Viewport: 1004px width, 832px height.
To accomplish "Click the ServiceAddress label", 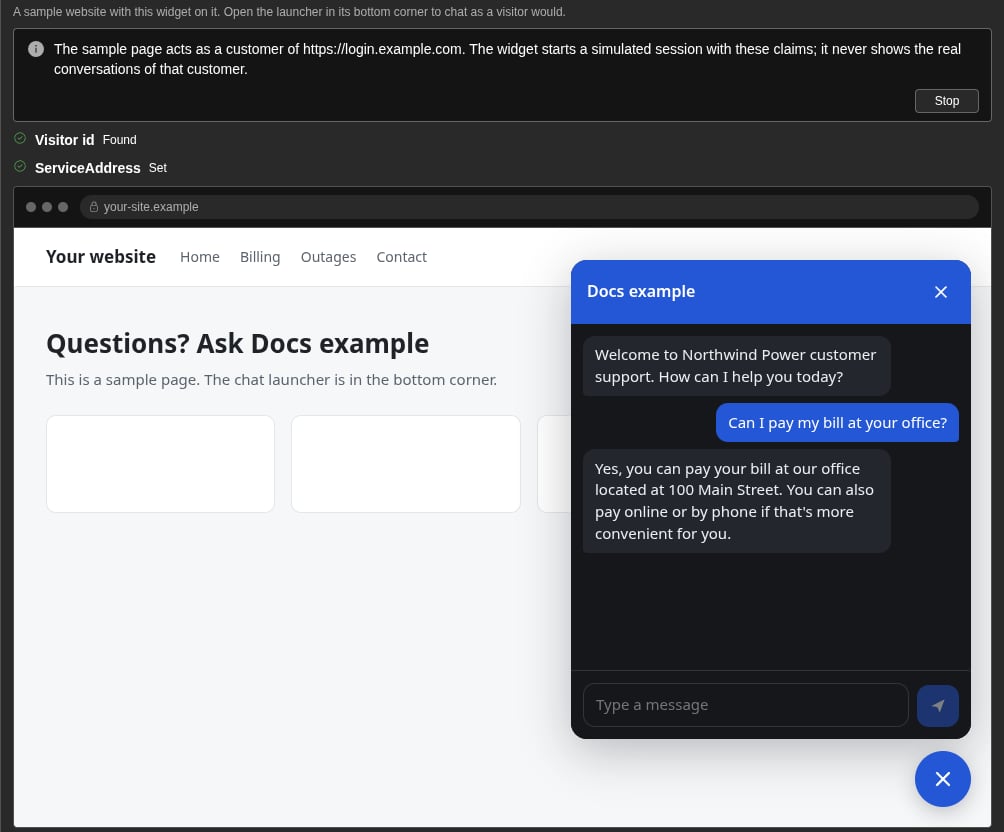I will pyautogui.click(x=88, y=168).
